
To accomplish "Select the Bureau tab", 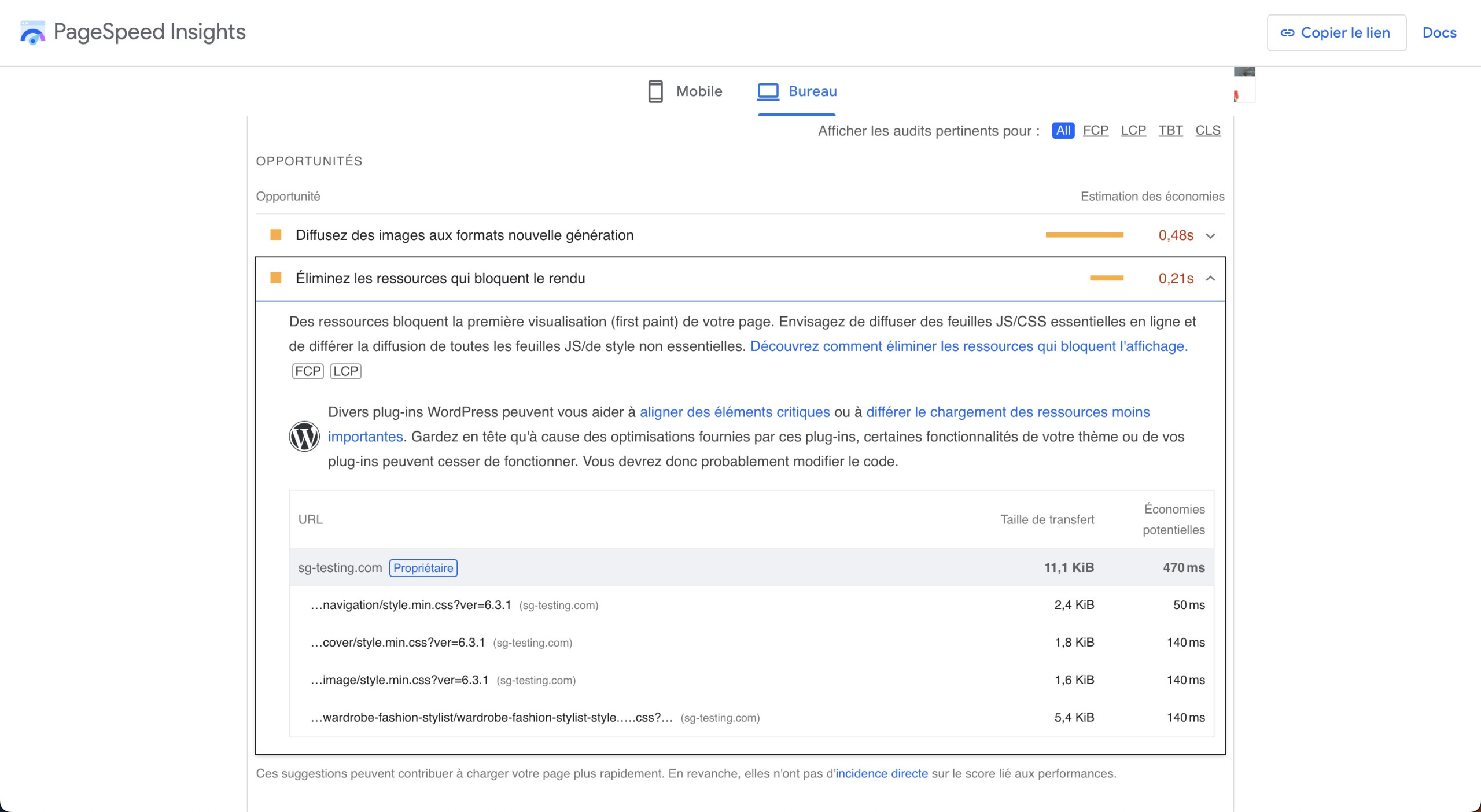I will [x=797, y=91].
